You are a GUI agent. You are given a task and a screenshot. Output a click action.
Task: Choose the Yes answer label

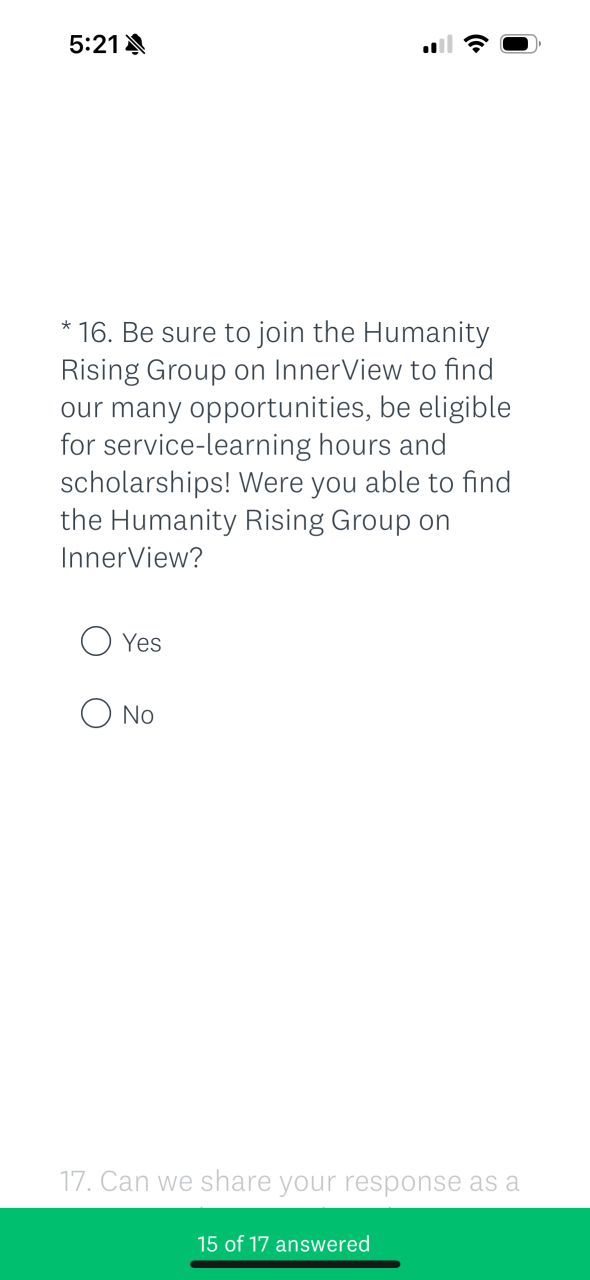click(142, 643)
